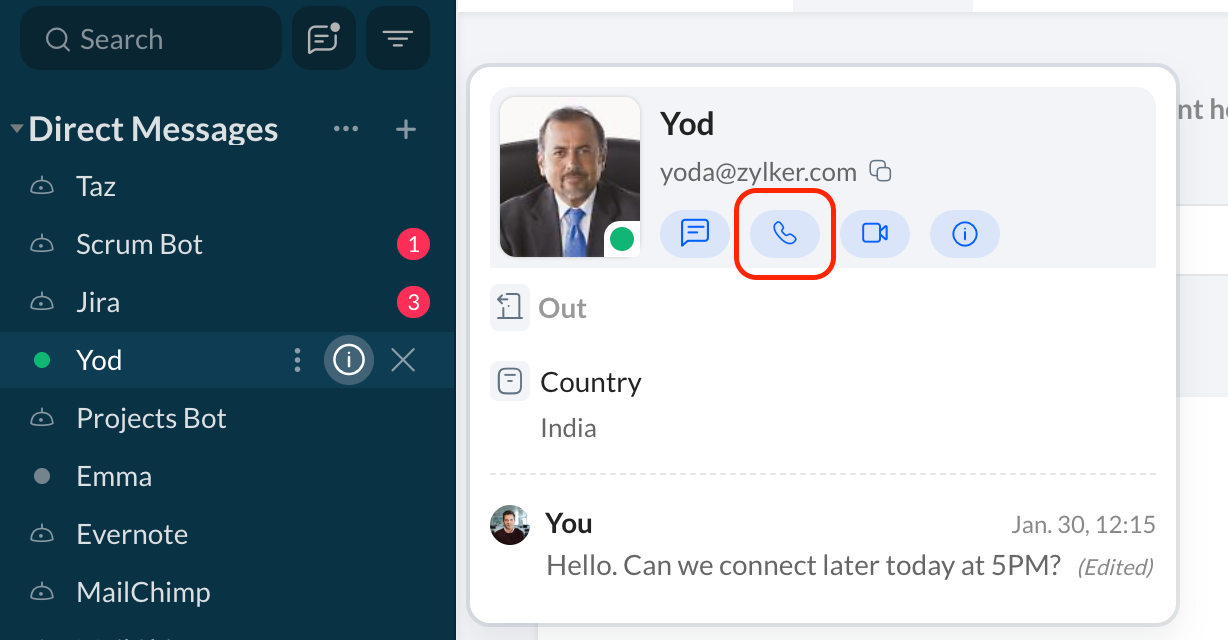Open the Jira conversation
Screen dimensions: 1228x640
(98, 303)
